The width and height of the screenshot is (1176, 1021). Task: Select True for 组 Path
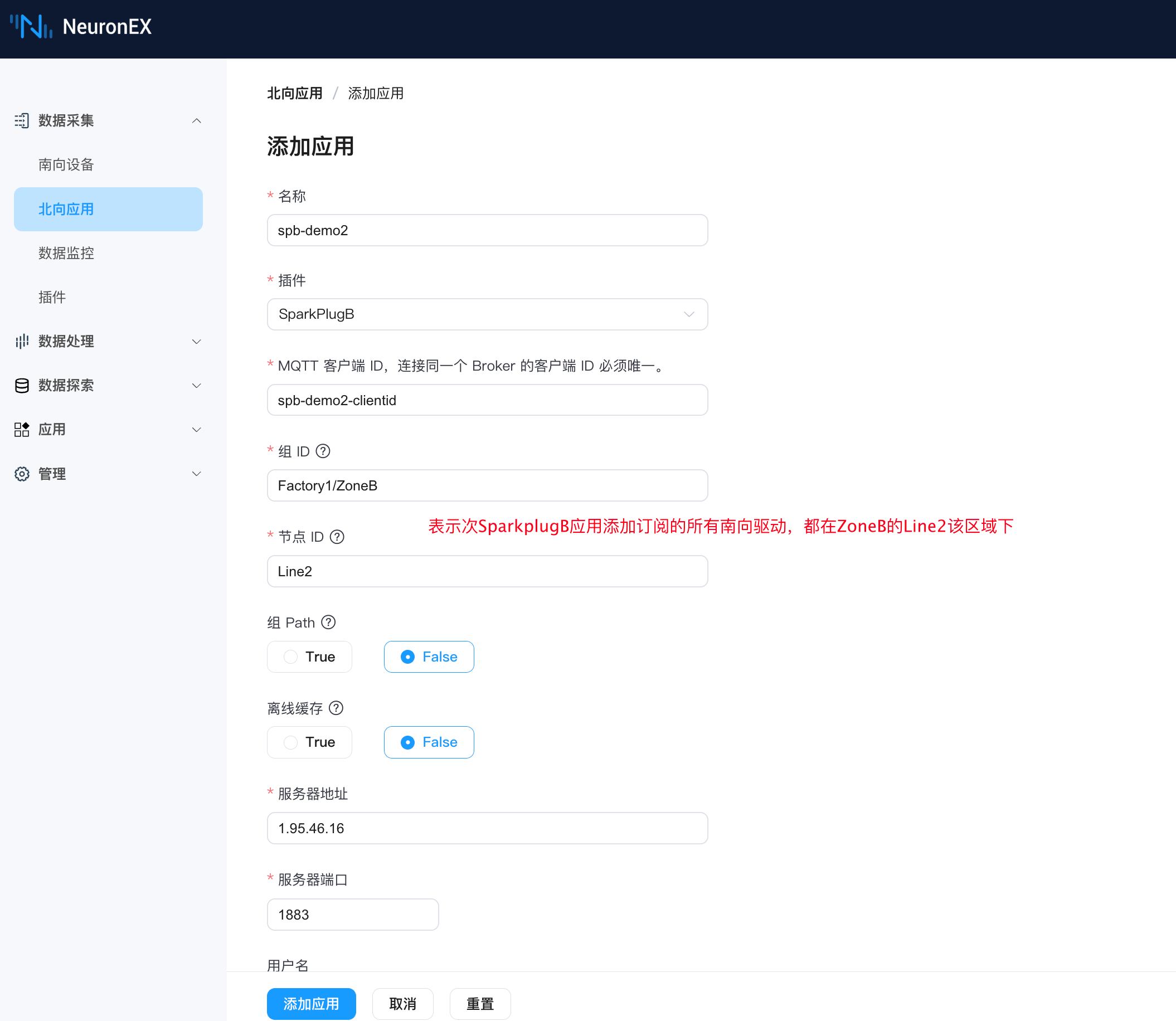tap(309, 657)
